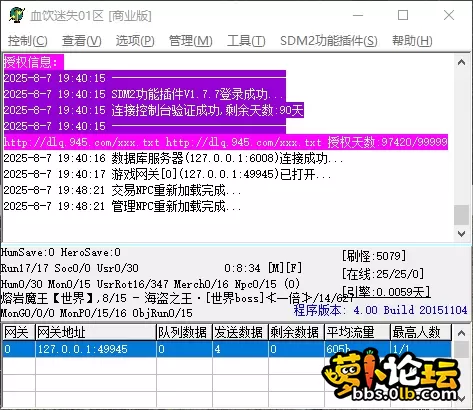Viewport: 473px width, 410px height.
Task: Maximize the 血饮迷失01区 window
Action: (403, 15)
